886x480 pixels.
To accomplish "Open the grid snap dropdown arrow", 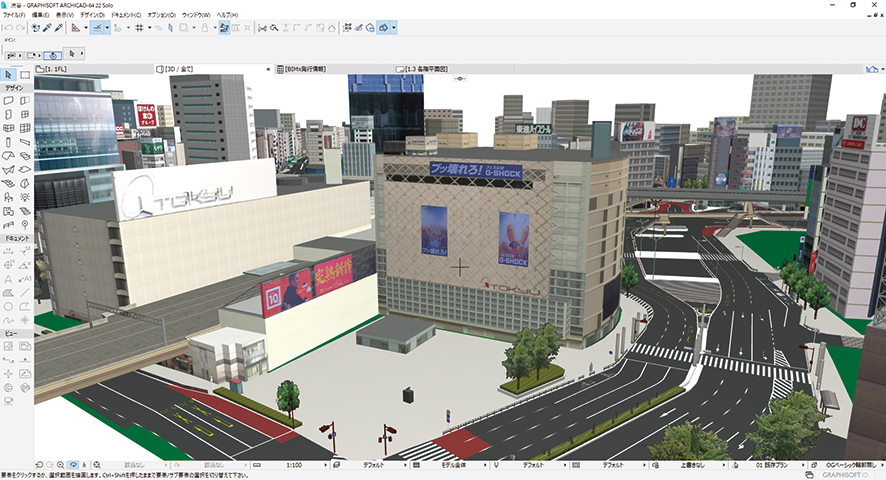I will 149,27.
